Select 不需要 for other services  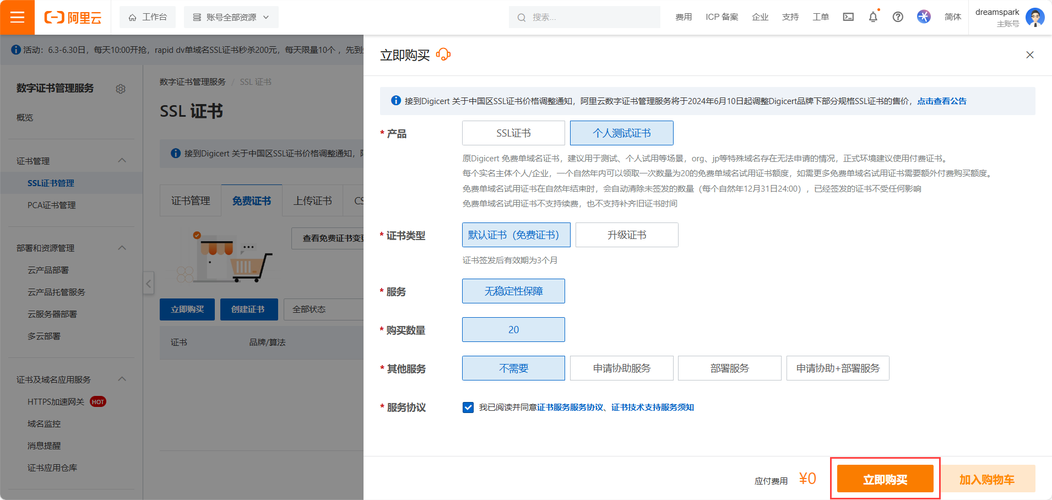pos(513,368)
